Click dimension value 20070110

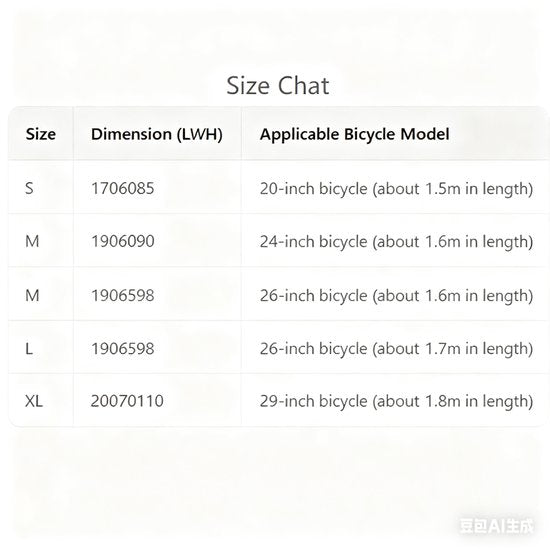127,401
